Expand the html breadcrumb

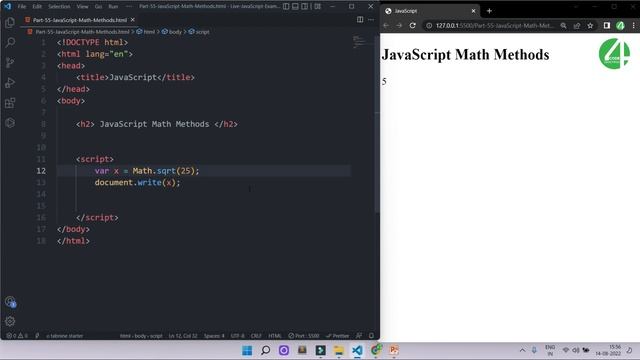146,31
